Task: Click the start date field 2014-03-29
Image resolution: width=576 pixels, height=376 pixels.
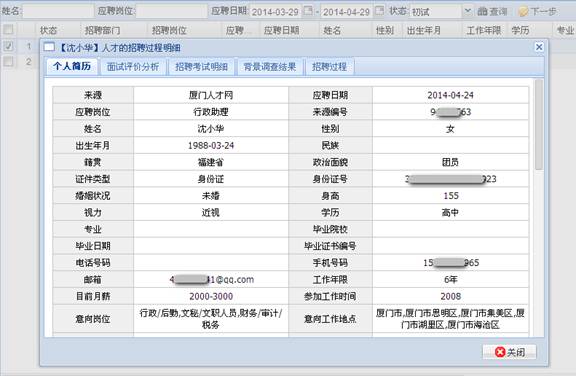Action: (x=275, y=12)
